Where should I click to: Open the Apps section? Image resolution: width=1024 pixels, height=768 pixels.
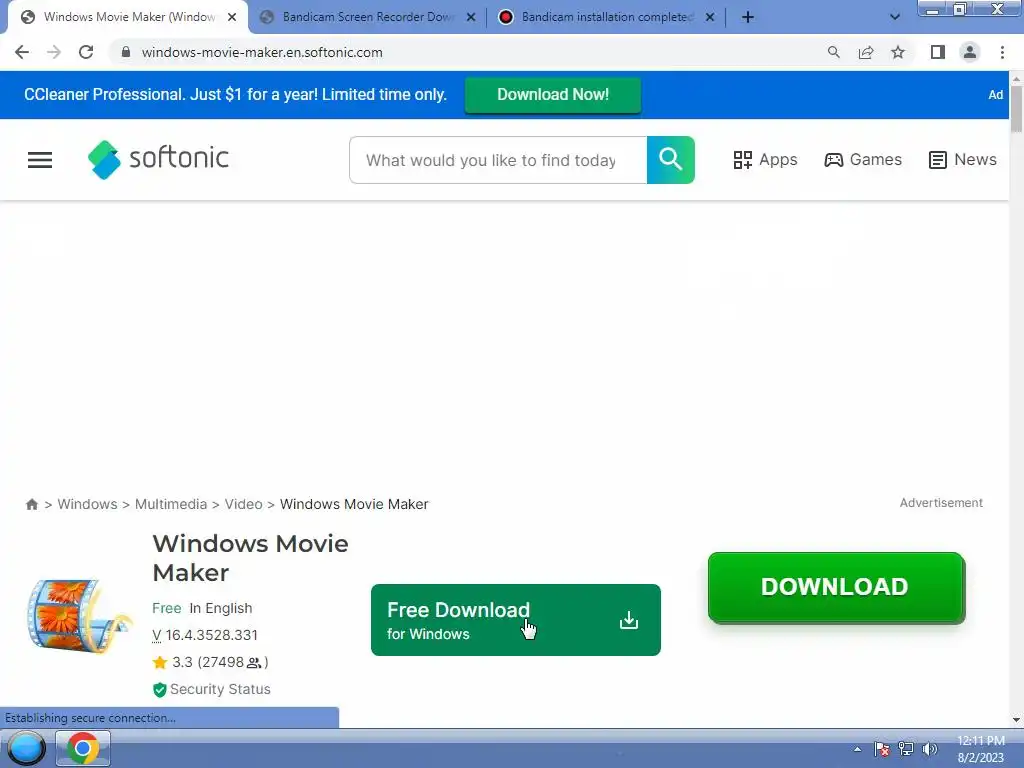(765, 160)
